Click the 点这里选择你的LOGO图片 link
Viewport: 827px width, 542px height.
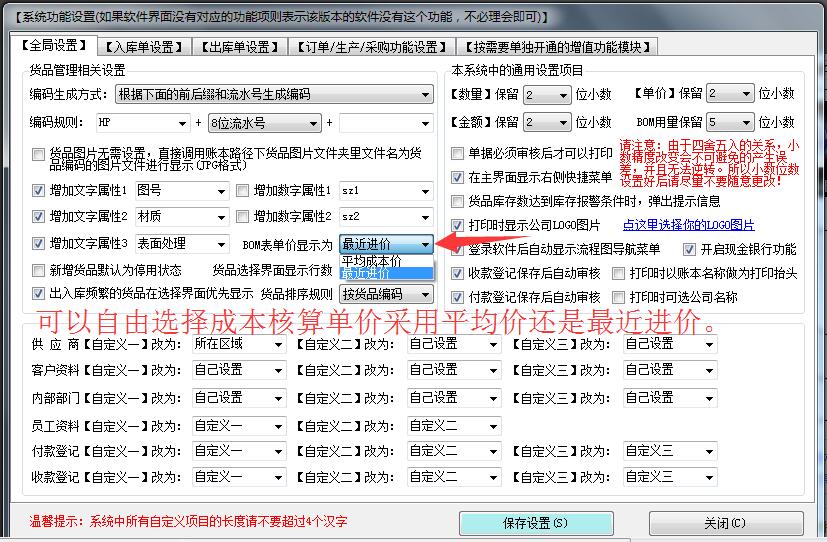coord(688,226)
